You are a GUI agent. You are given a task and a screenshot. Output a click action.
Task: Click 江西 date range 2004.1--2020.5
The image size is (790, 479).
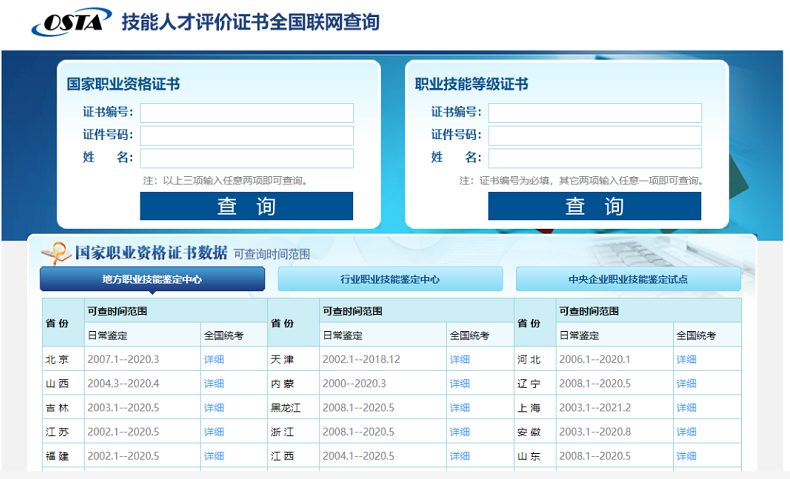(358, 456)
